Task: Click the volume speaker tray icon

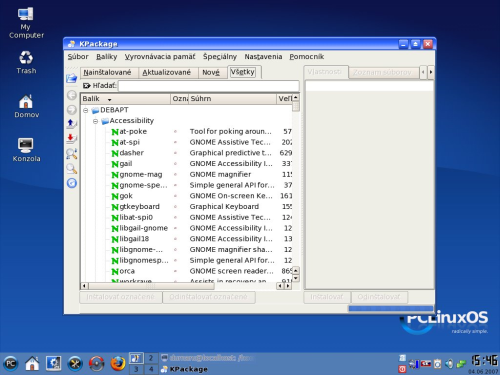Action: [x=449, y=364]
